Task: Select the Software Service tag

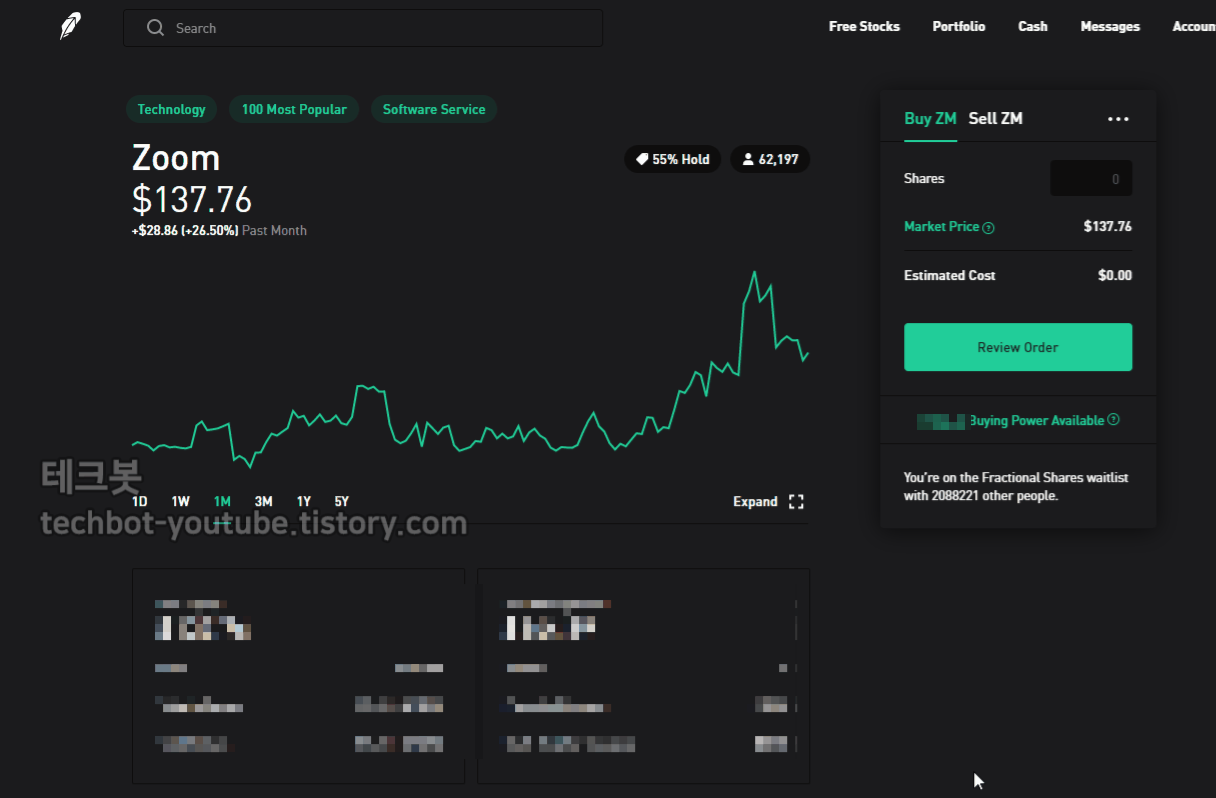Action: tap(434, 110)
